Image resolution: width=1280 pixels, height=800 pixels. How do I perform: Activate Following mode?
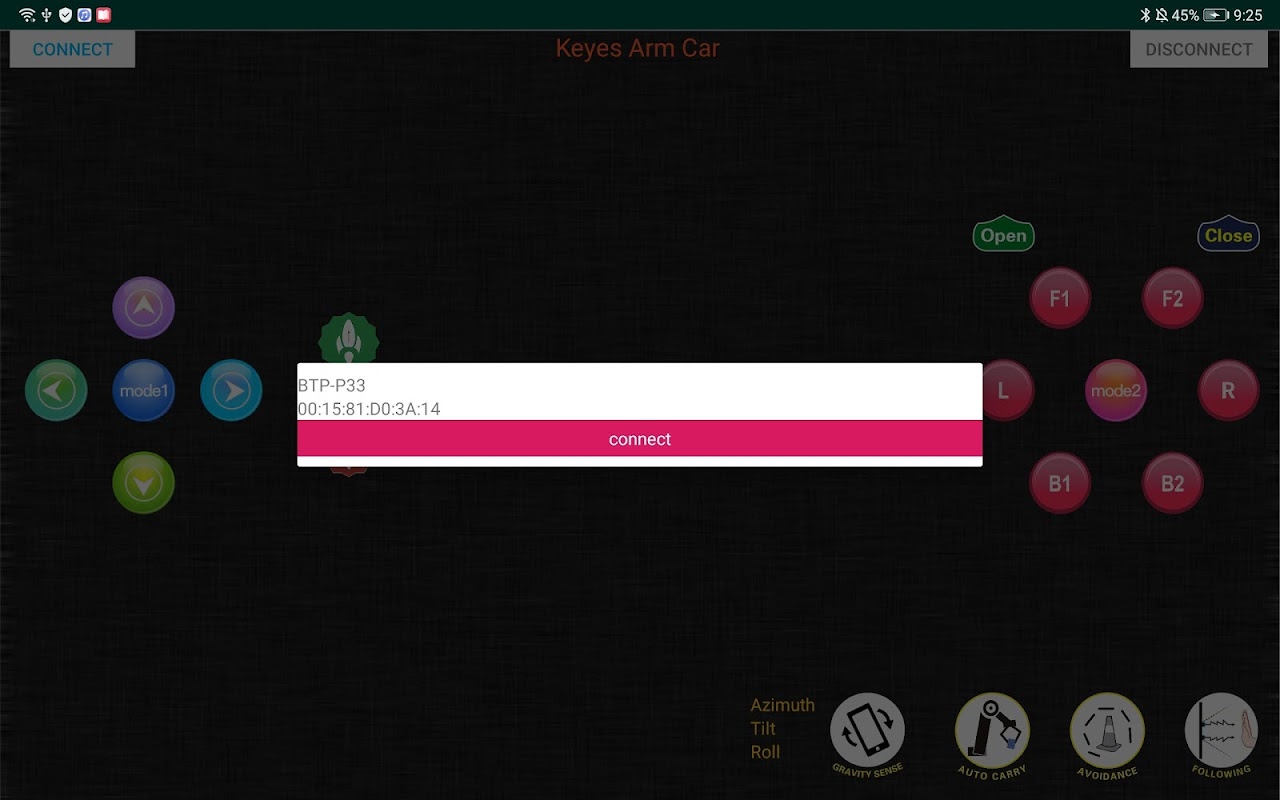coord(1221,735)
